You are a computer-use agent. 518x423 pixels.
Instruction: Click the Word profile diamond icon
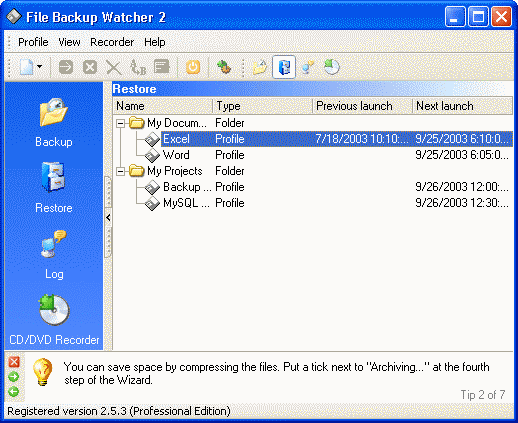click(152, 155)
